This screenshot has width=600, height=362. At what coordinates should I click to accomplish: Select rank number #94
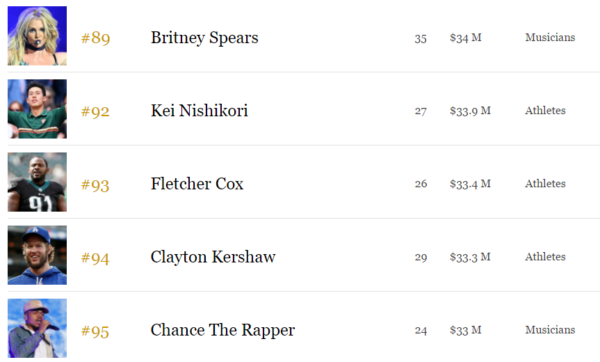95,258
